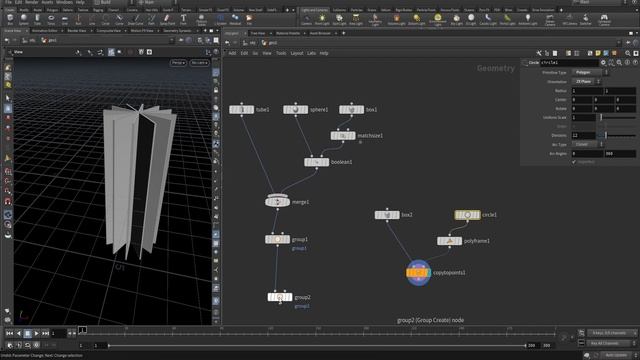Select the polyframe1 node
The width and height of the screenshot is (640, 360).
coord(449,241)
